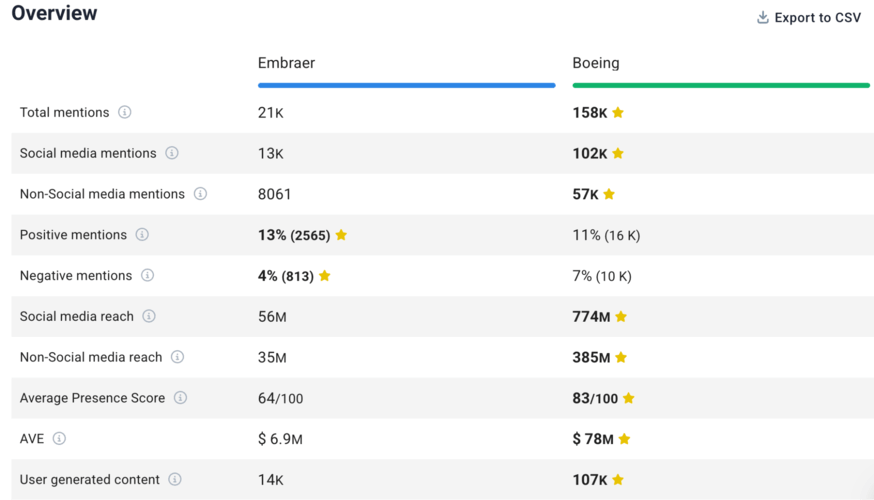This screenshot has height=500, width=874.
Task: Click the Social media reach label
Action: pyautogui.click(x=77, y=316)
